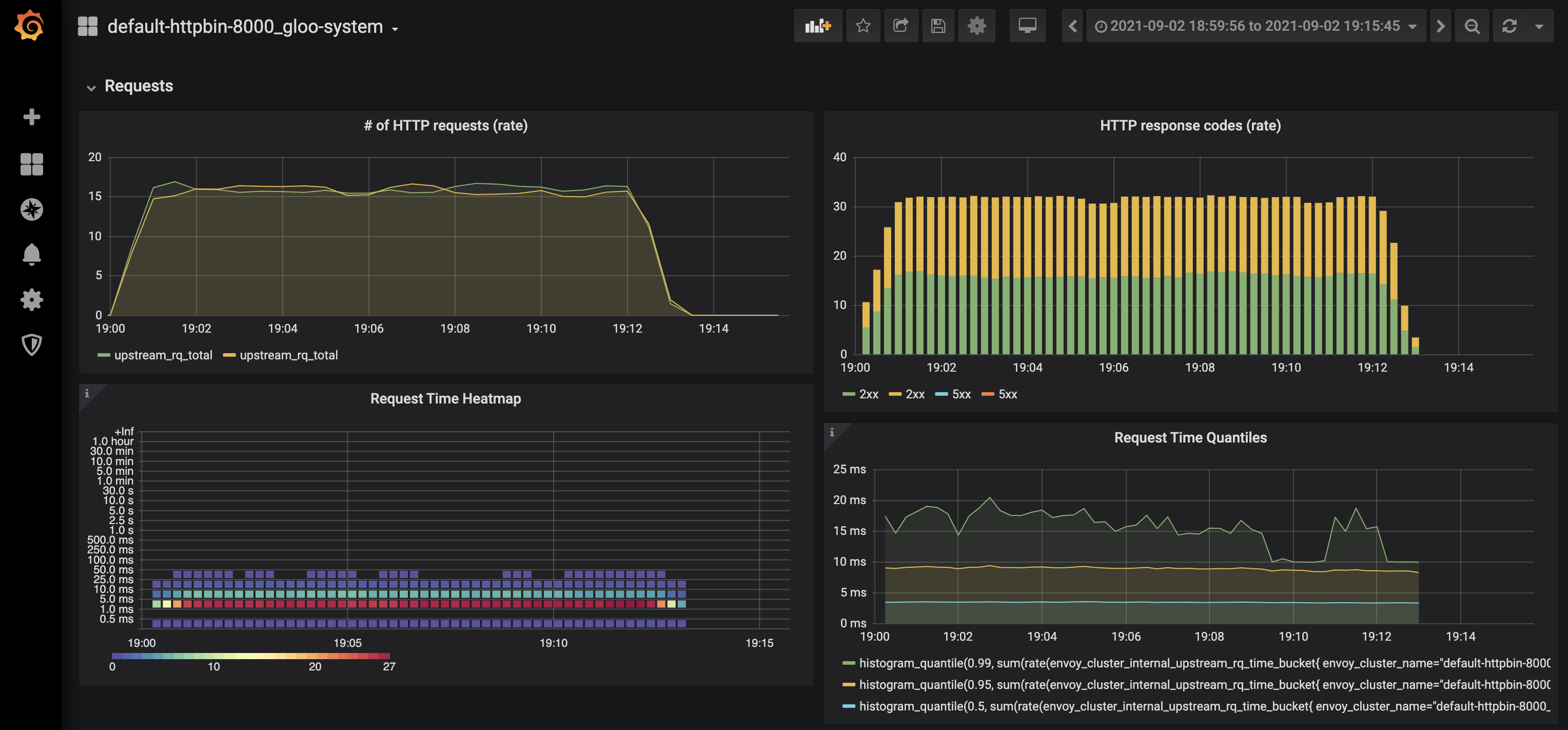Image resolution: width=1568 pixels, height=730 pixels.
Task: Zoom out the time range
Action: click(x=1472, y=26)
